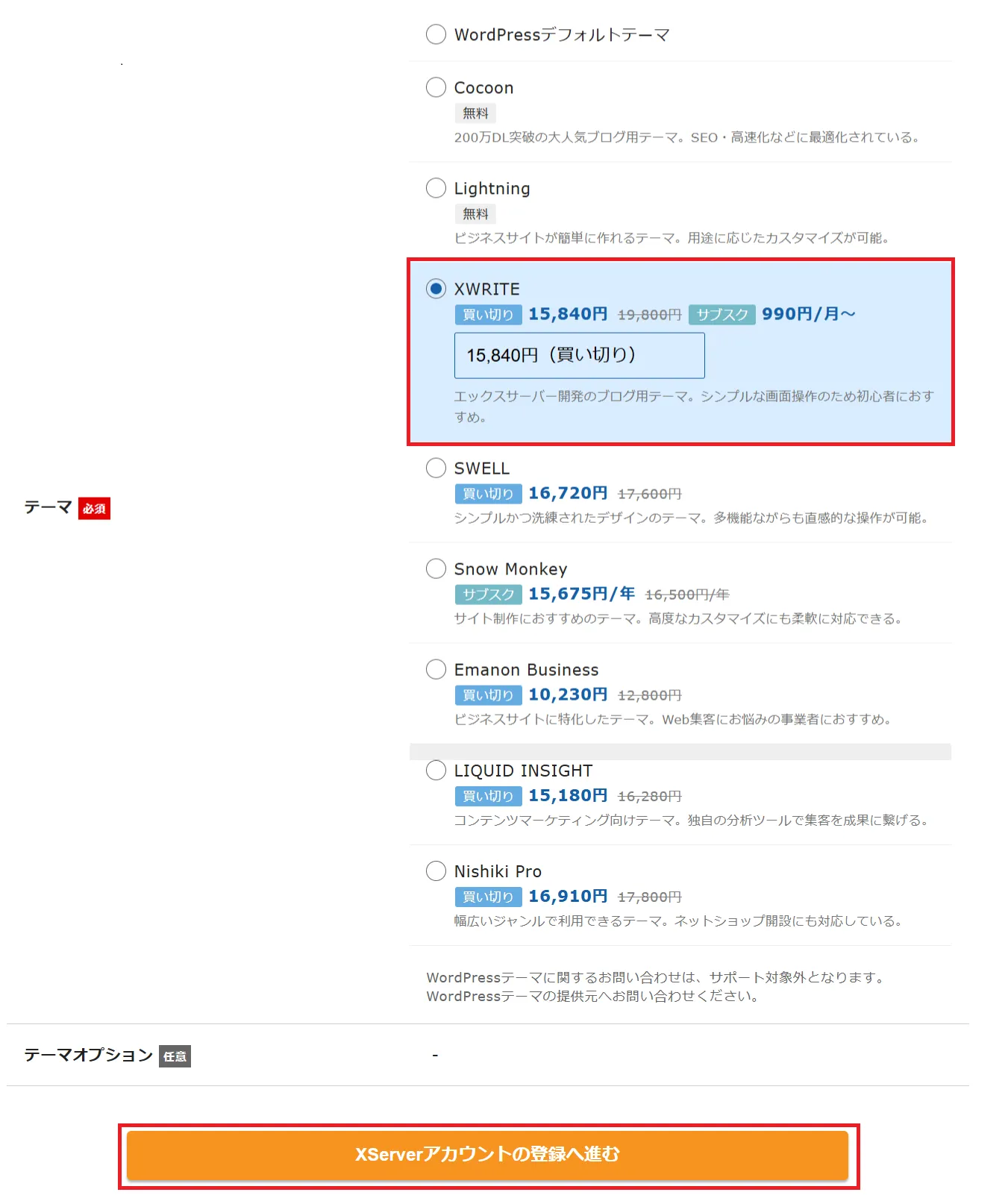Select the XWRITE theme radio button
This screenshot has height=1201, width=1008.
[436, 289]
